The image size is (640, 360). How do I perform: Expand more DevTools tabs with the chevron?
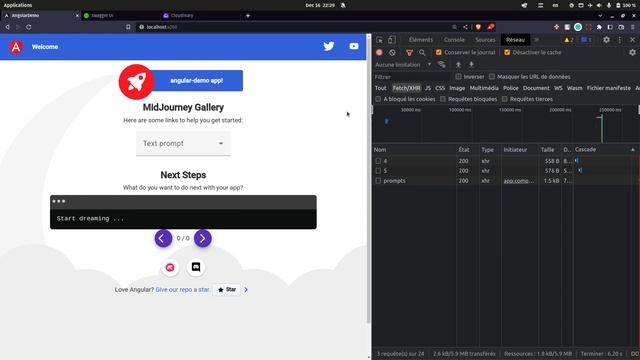click(536, 40)
